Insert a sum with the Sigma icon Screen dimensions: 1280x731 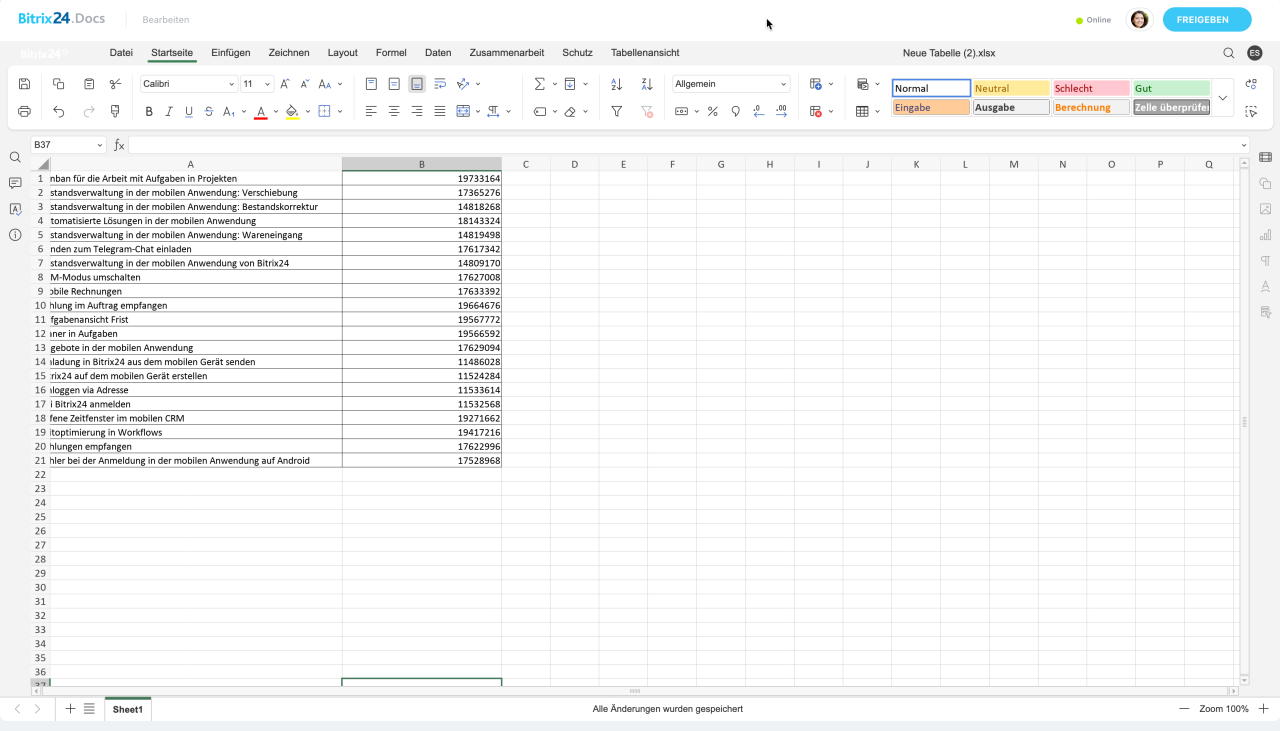tap(540, 84)
